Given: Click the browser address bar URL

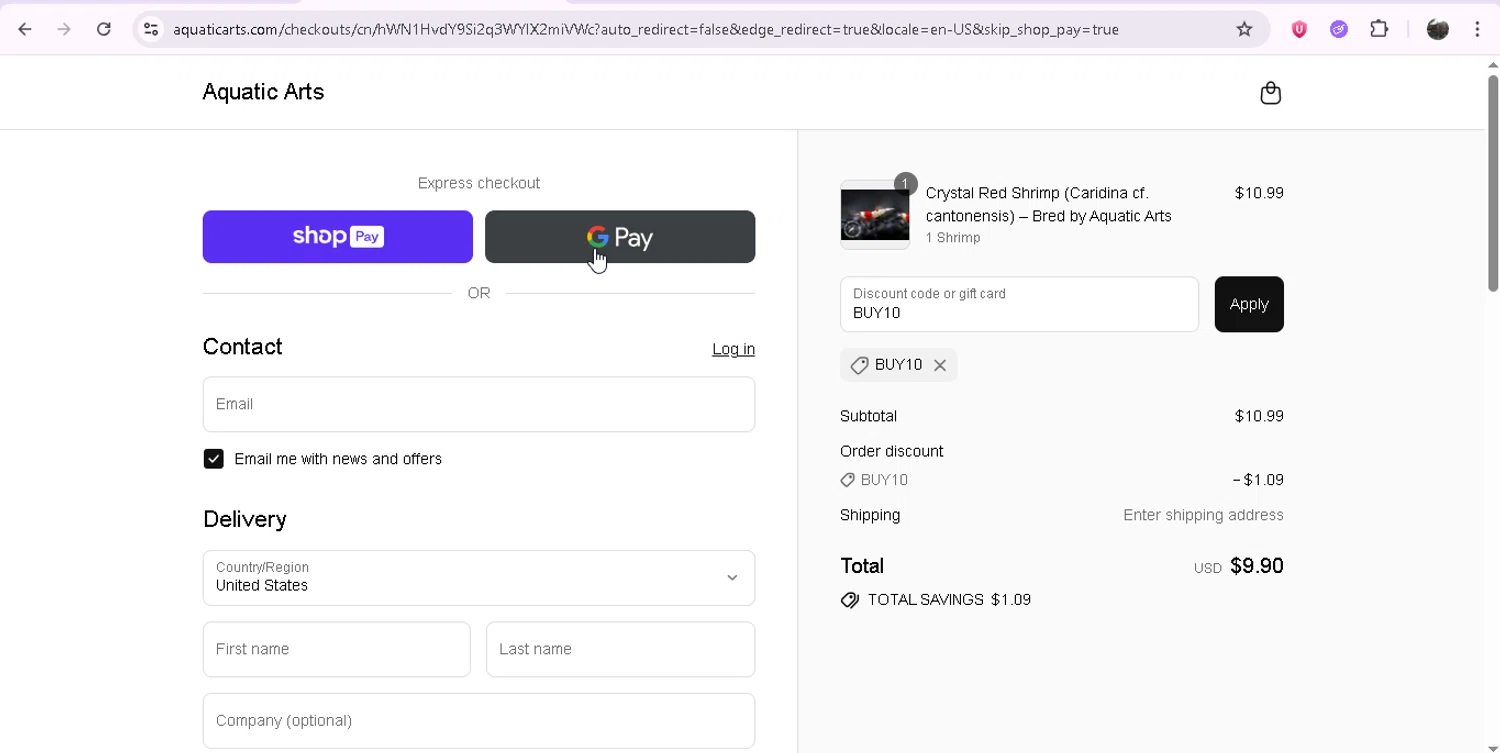Looking at the screenshot, I should (x=645, y=29).
